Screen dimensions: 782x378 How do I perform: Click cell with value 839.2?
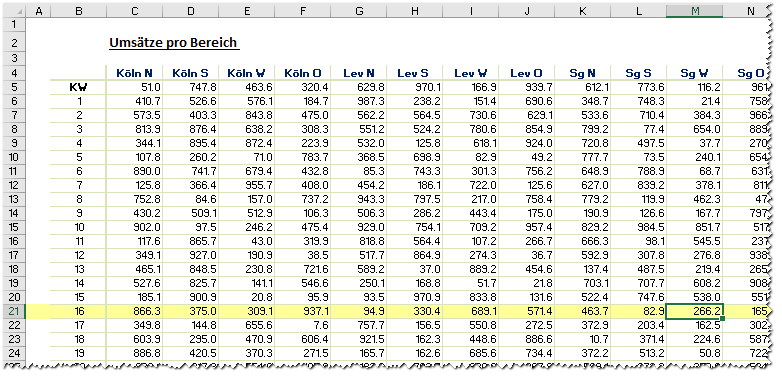(x=638, y=186)
